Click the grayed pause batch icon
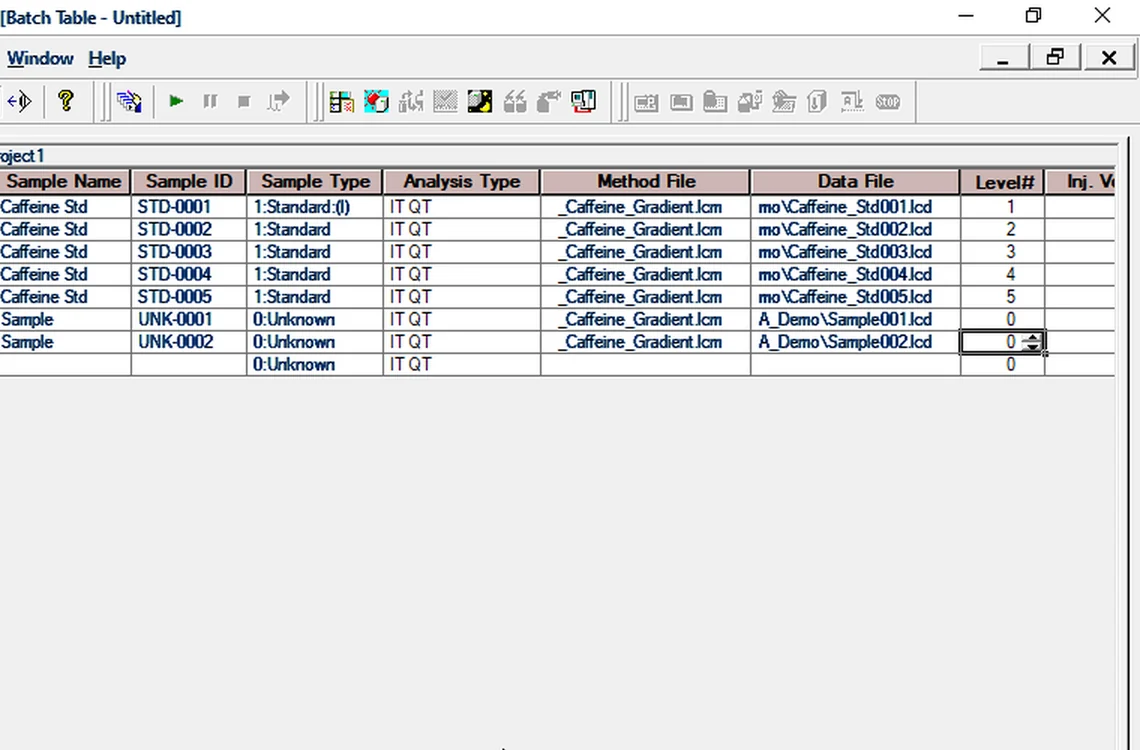 tap(210, 101)
